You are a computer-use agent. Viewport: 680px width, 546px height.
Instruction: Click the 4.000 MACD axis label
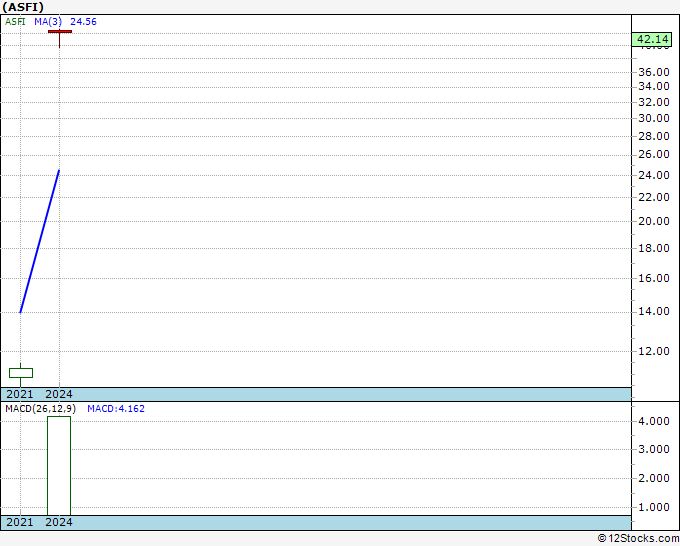653,422
